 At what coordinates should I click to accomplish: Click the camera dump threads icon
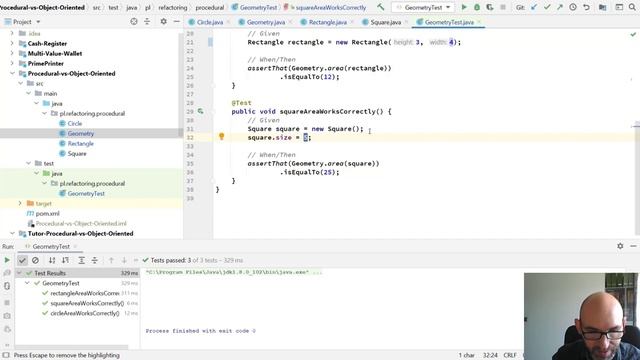(x=7, y=316)
